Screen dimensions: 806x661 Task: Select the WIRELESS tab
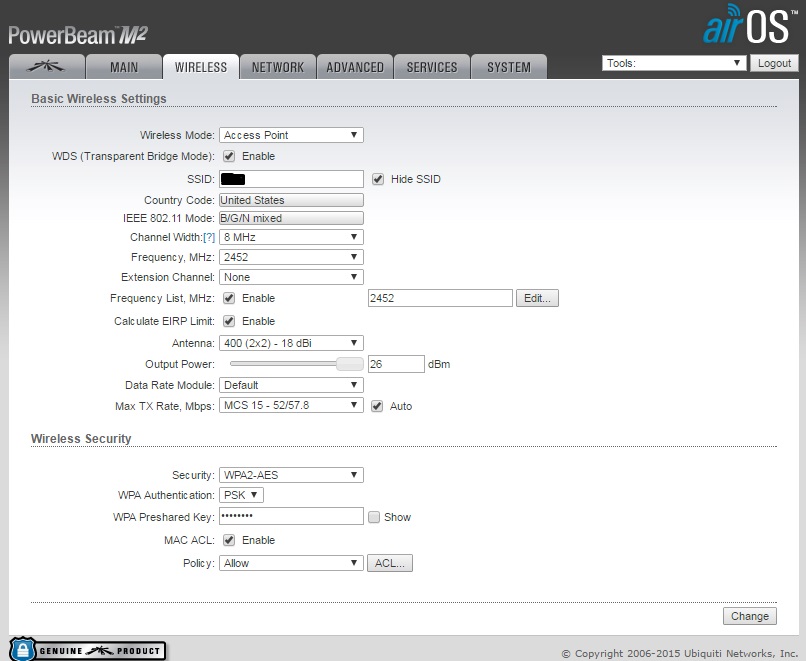tap(201, 67)
